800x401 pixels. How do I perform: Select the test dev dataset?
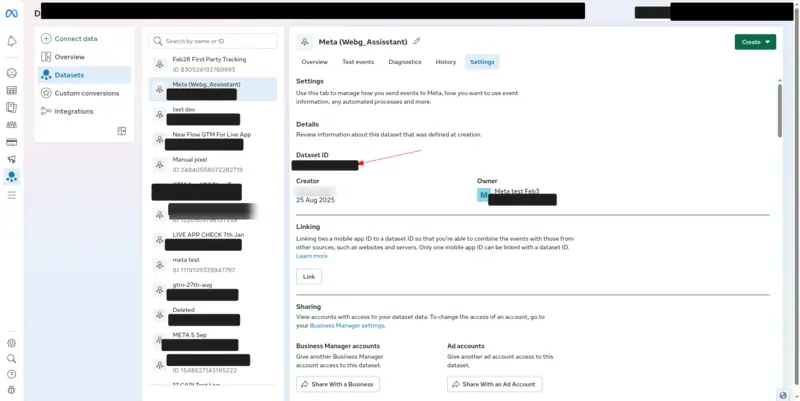point(213,114)
